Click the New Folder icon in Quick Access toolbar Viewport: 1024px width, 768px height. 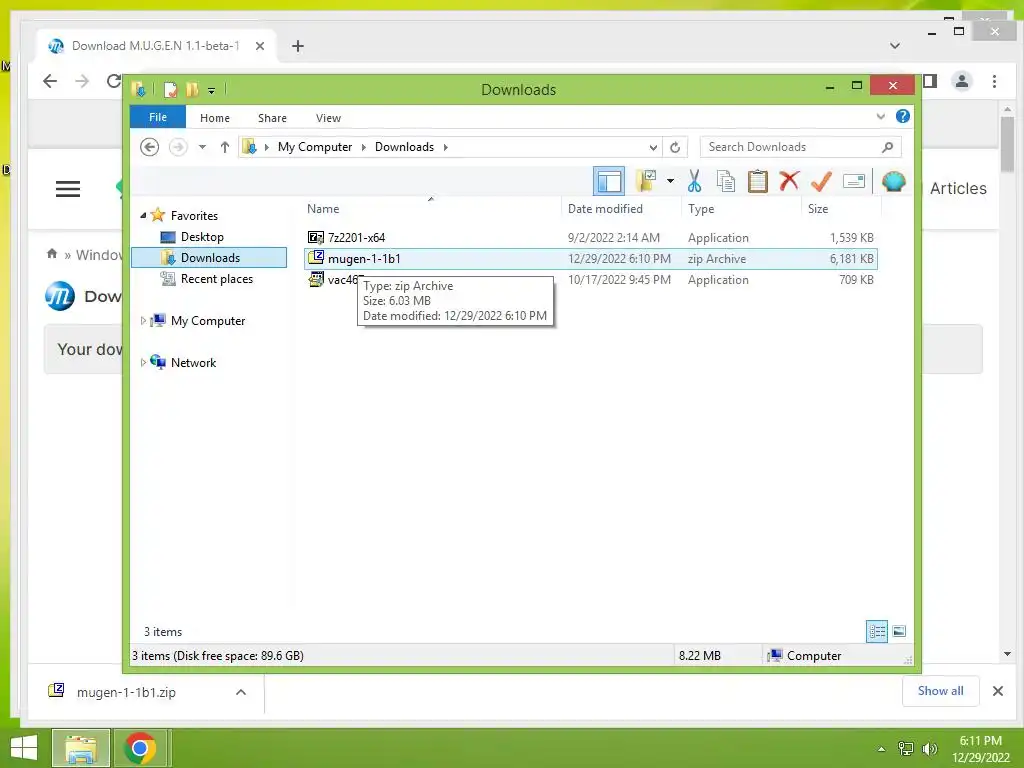coord(192,89)
